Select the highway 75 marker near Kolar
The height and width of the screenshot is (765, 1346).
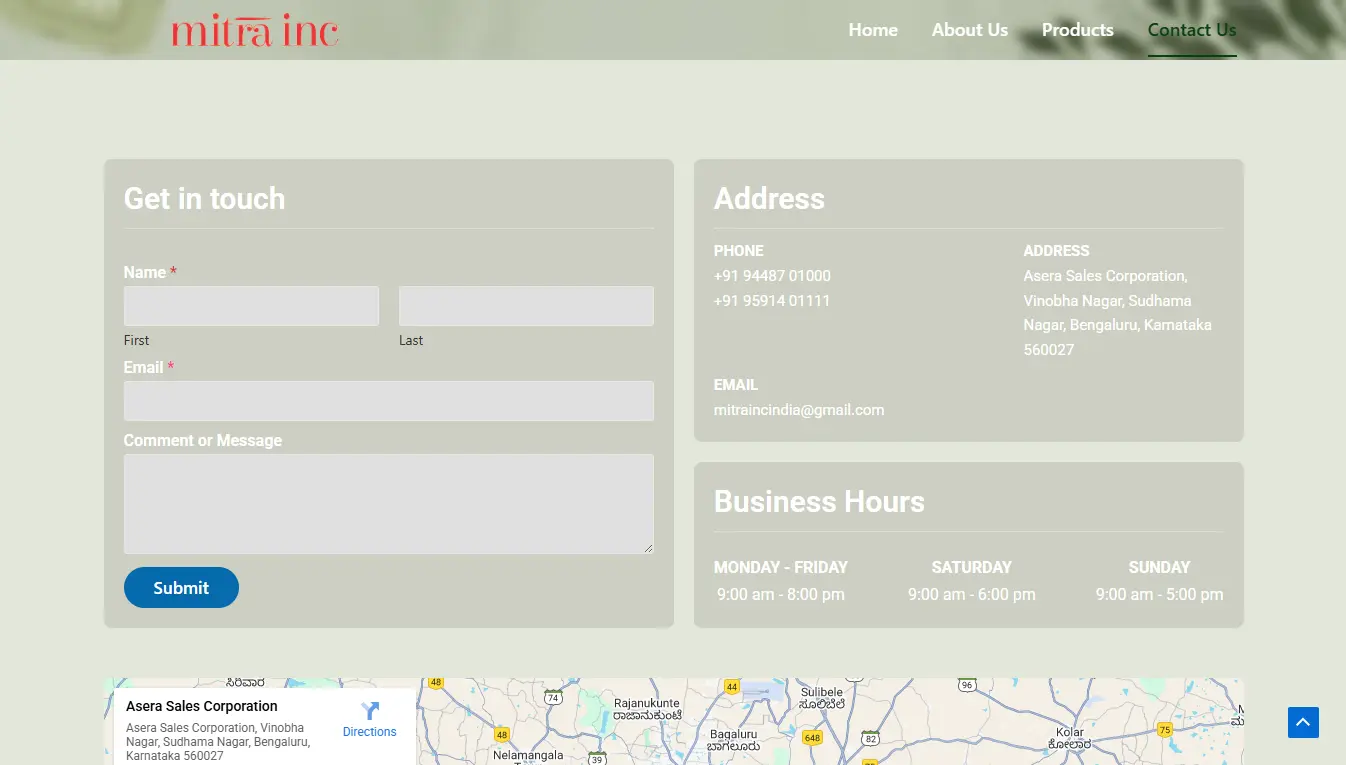(x=1164, y=730)
